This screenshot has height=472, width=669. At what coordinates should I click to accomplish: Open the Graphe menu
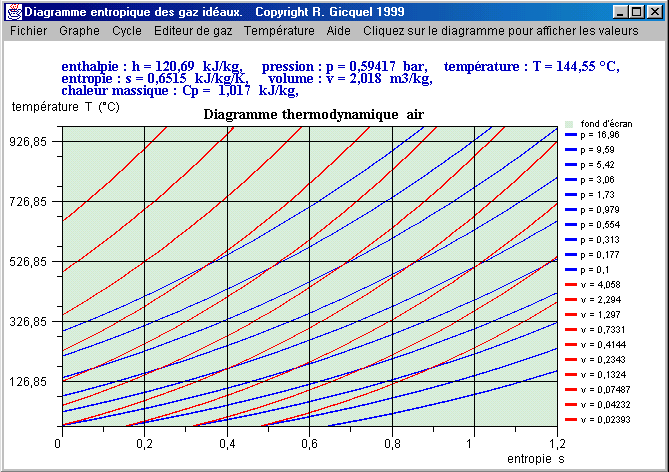click(x=79, y=31)
